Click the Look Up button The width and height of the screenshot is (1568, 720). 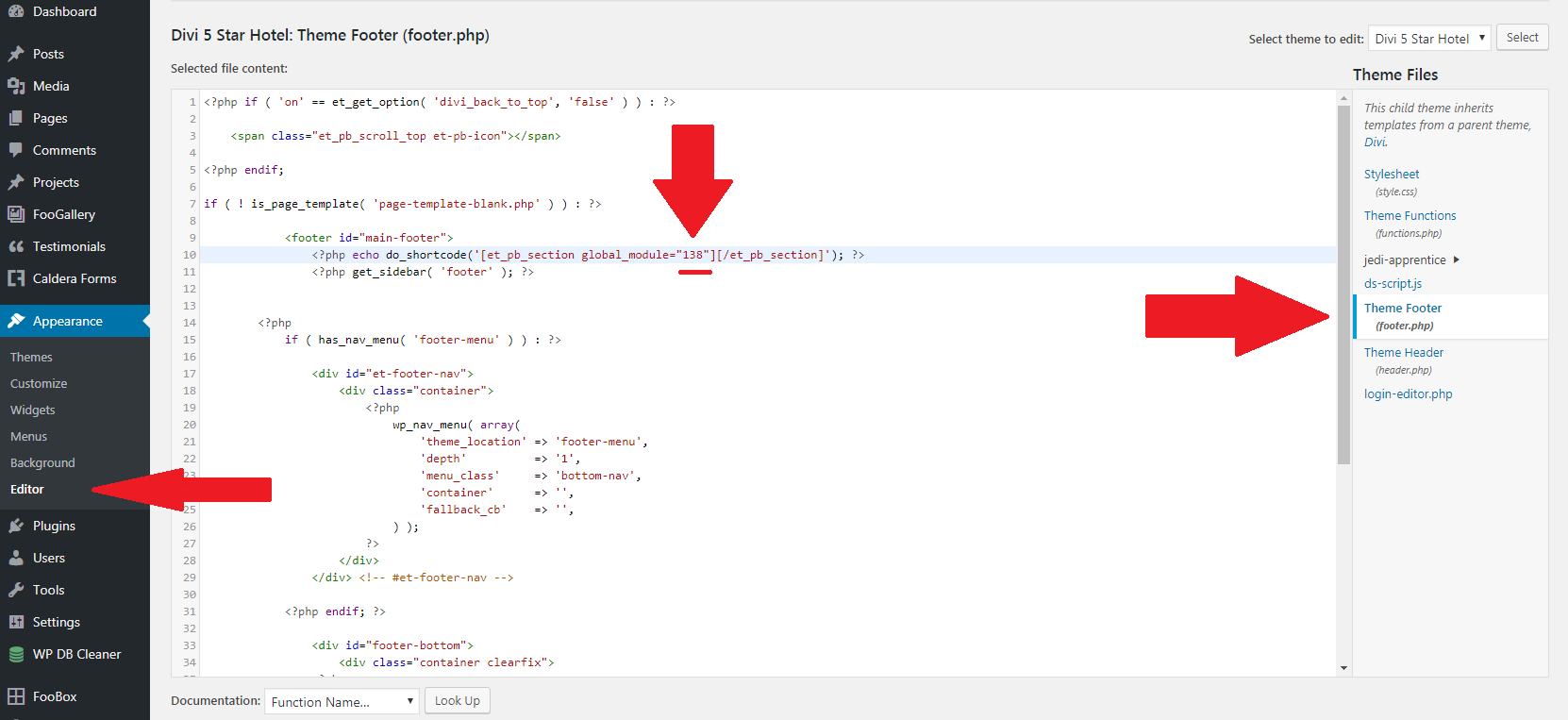point(458,701)
